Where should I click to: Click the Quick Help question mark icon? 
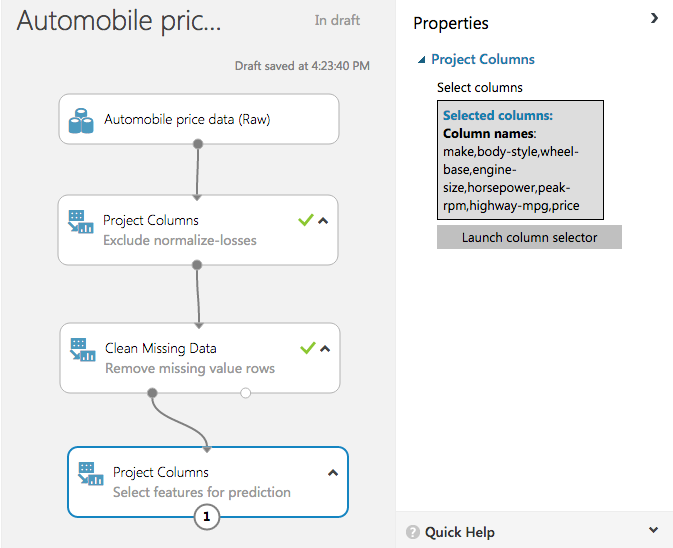[x=412, y=532]
